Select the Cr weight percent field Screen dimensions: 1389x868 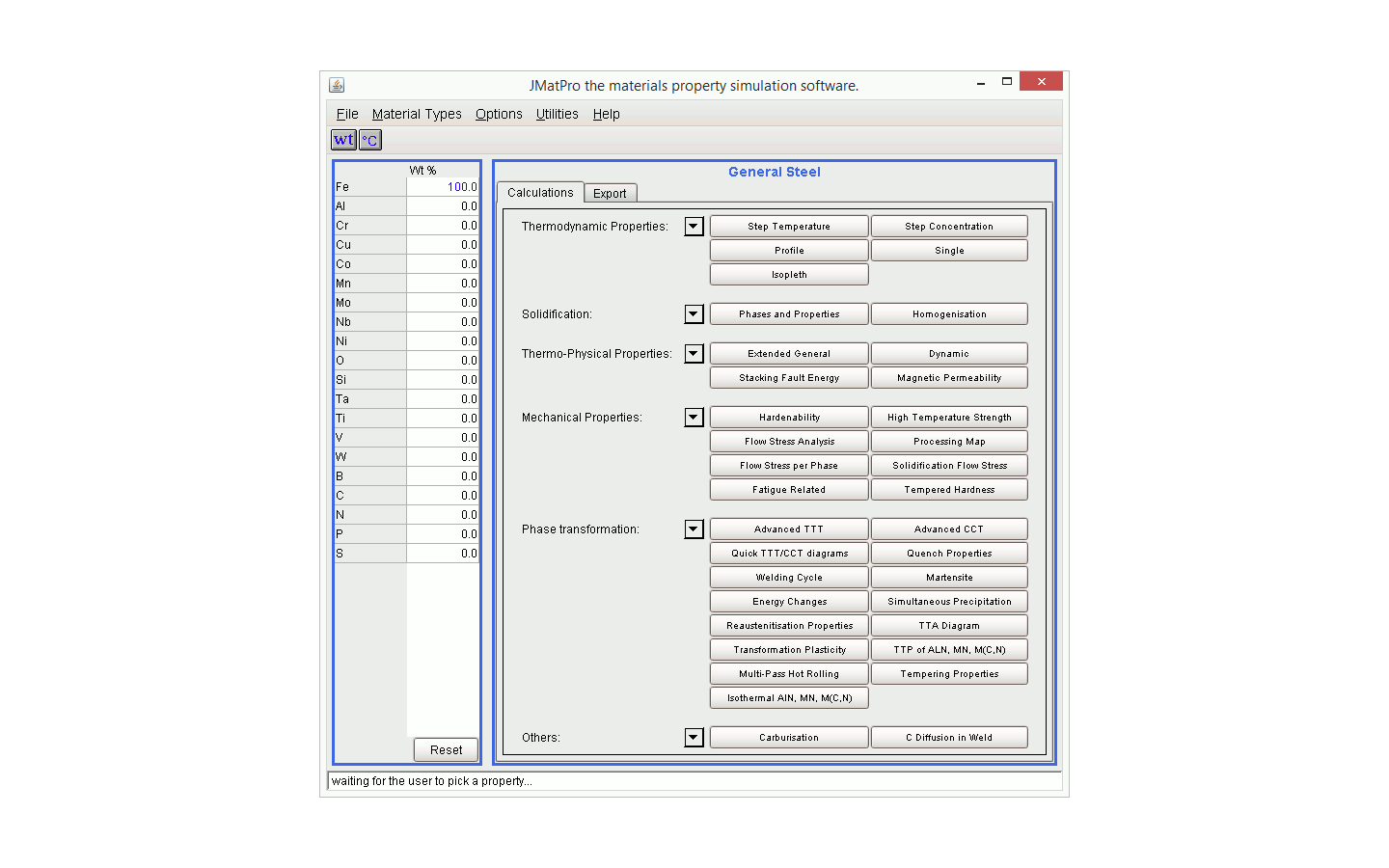click(x=443, y=226)
